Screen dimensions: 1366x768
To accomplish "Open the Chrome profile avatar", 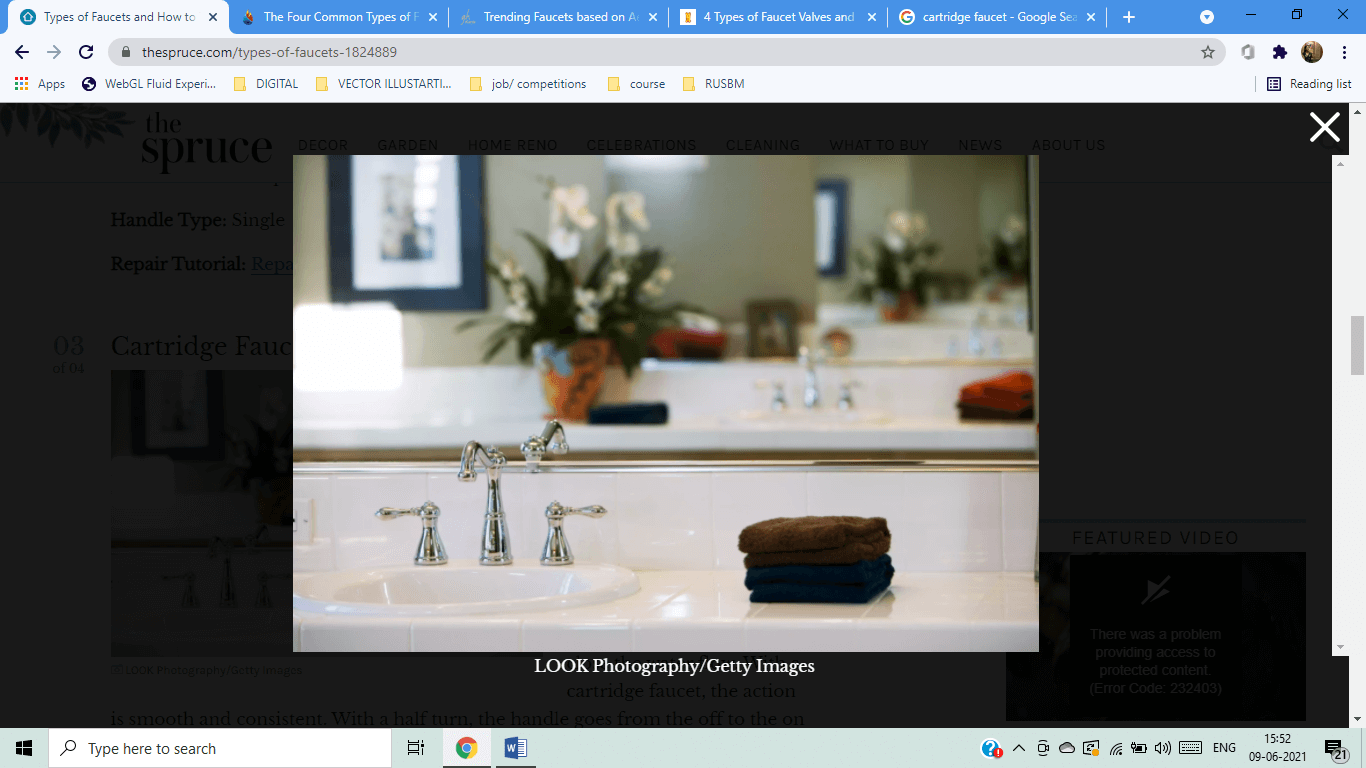I will point(1312,52).
